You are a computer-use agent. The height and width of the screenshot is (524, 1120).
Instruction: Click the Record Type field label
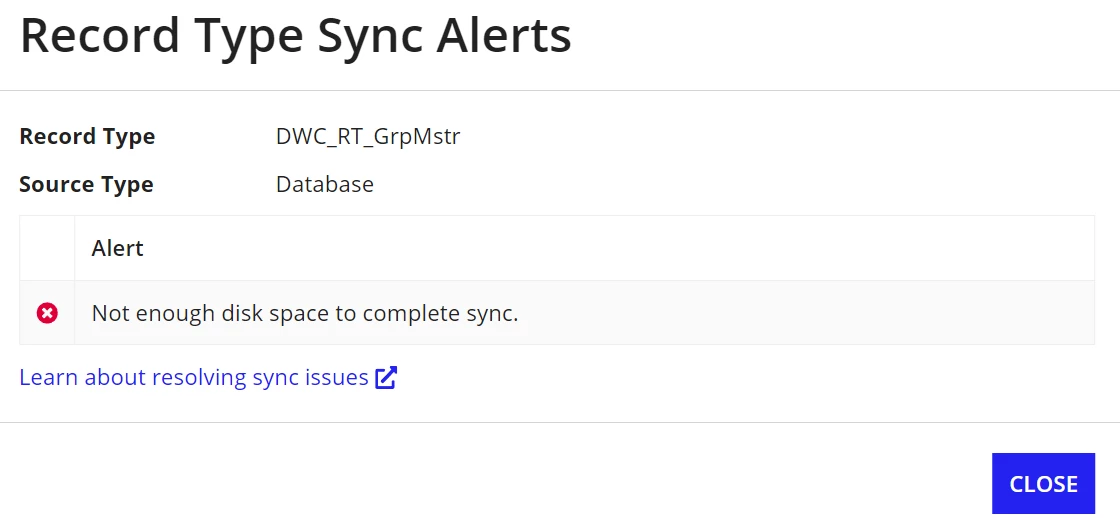(87, 136)
